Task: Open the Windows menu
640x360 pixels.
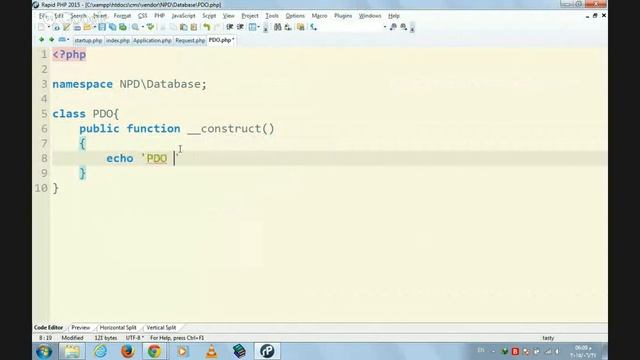Action: [x=370, y=16]
